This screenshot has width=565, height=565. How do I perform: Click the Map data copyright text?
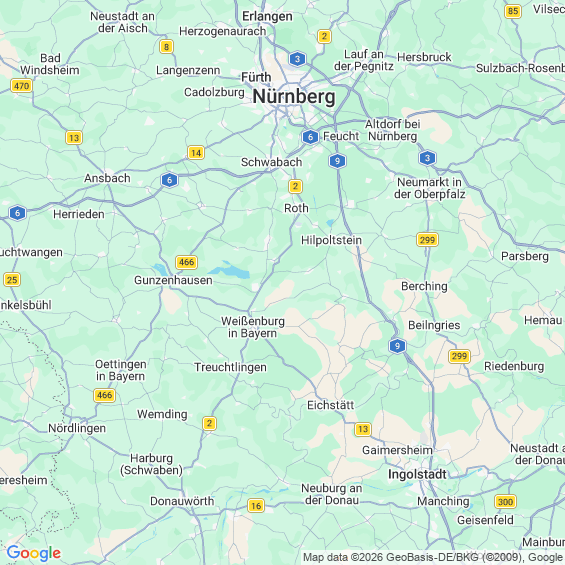(433, 557)
